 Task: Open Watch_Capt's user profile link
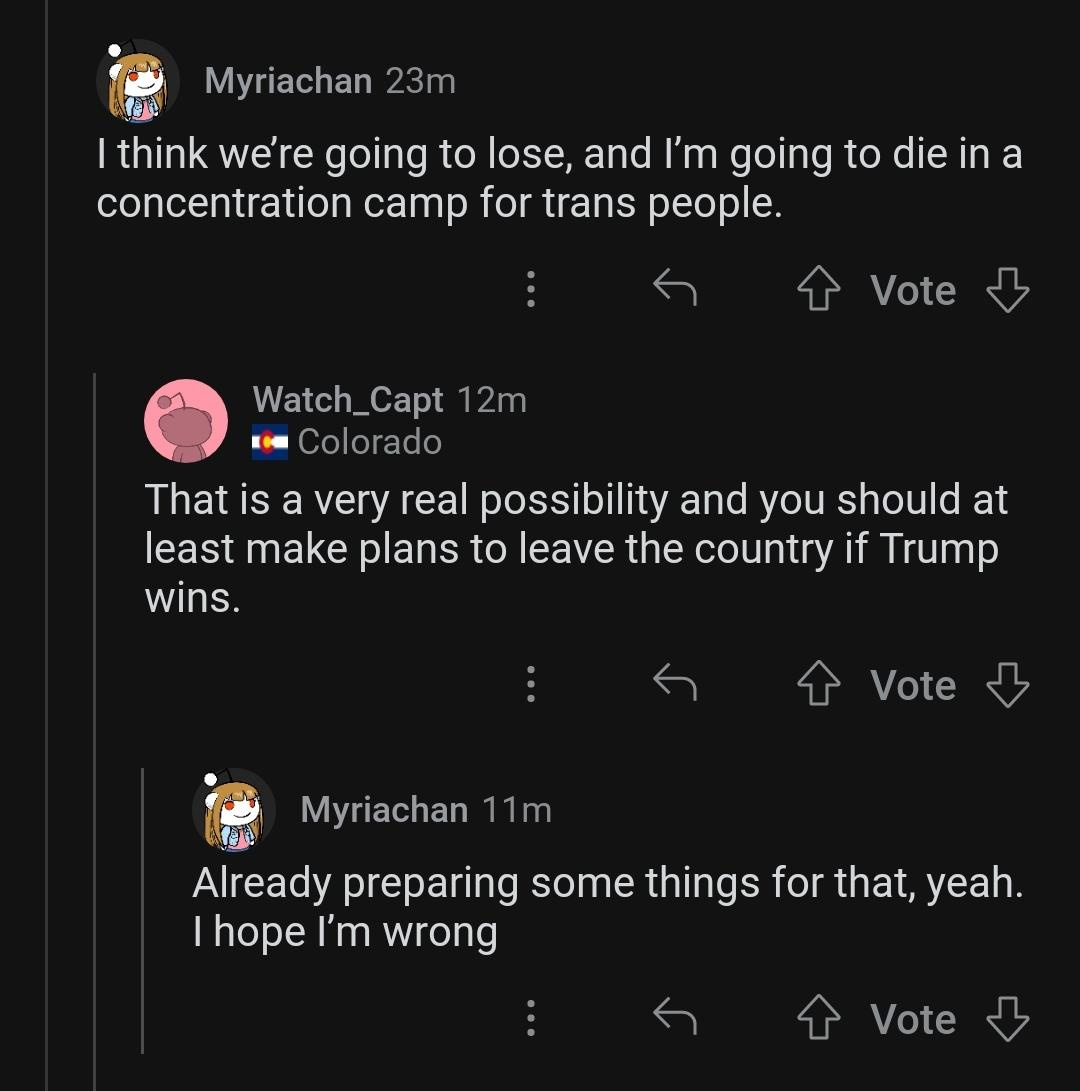tap(347, 400)
